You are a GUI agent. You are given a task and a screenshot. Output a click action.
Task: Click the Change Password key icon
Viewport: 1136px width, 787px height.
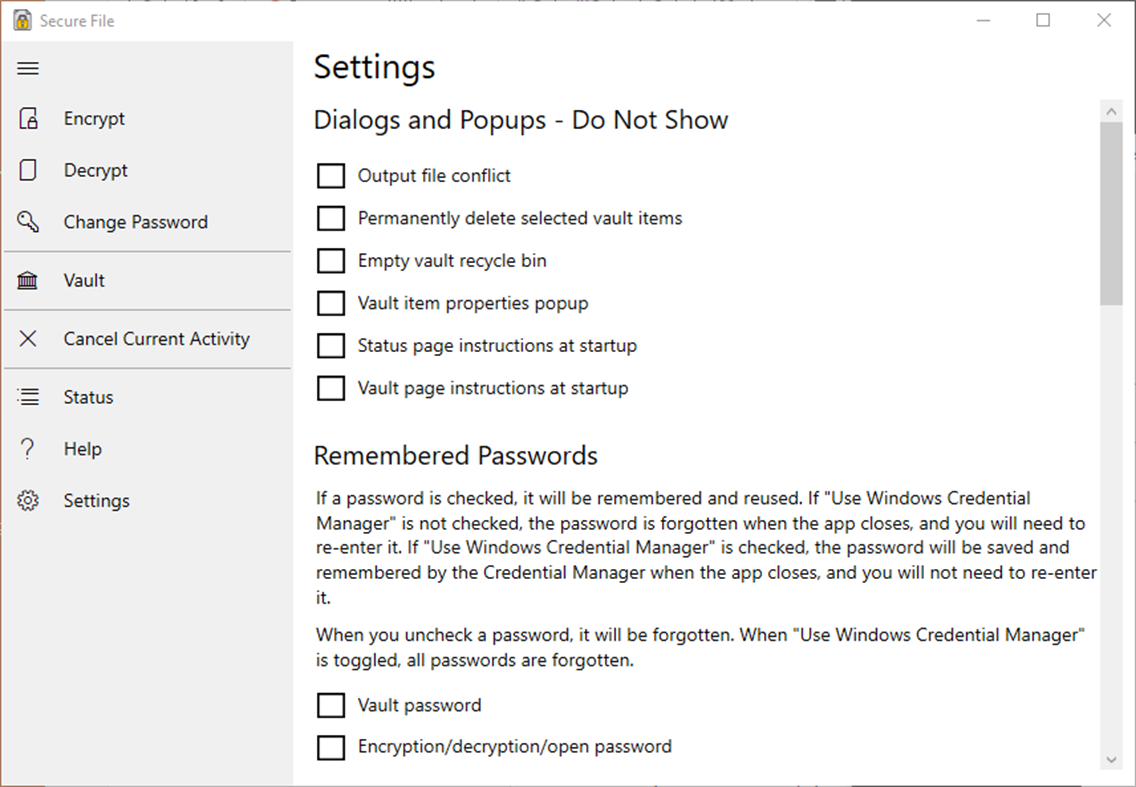28,222
